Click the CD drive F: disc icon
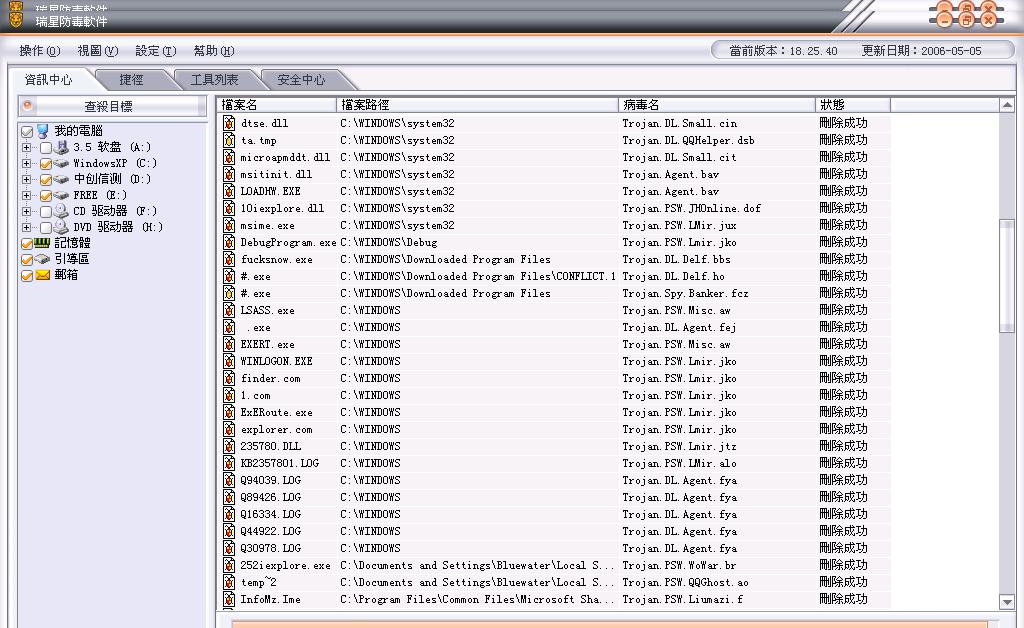 pos(61,211)
